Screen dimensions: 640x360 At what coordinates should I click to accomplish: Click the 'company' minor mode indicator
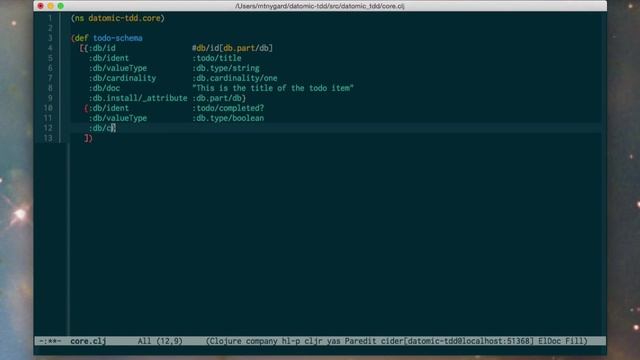[261, 341]
